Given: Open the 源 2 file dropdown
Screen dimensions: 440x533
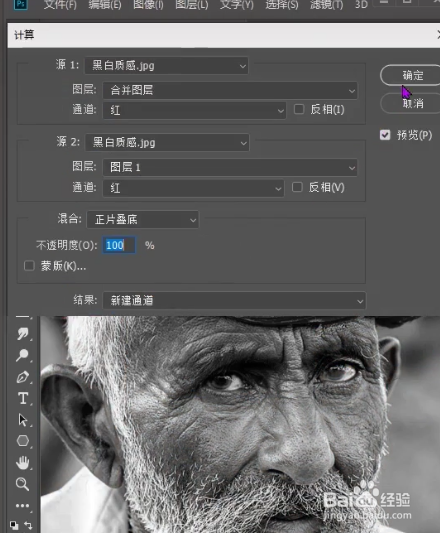Looking at the screenshot, I should [167, 142].
